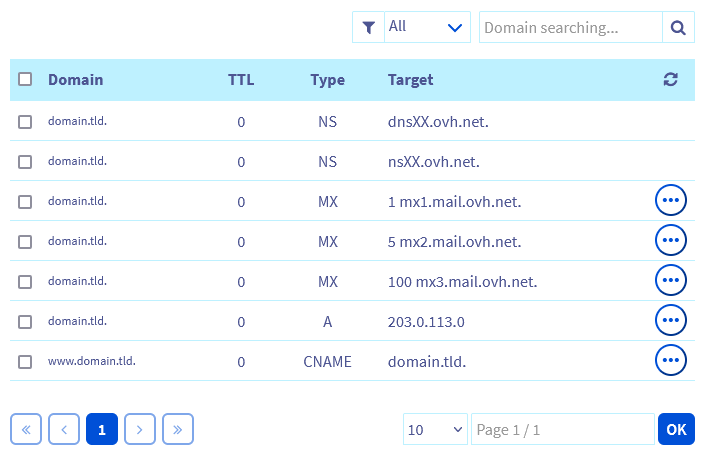The image size is (705, 452).
Task: Click the filter funnel icon
Action: click(368, 28)
